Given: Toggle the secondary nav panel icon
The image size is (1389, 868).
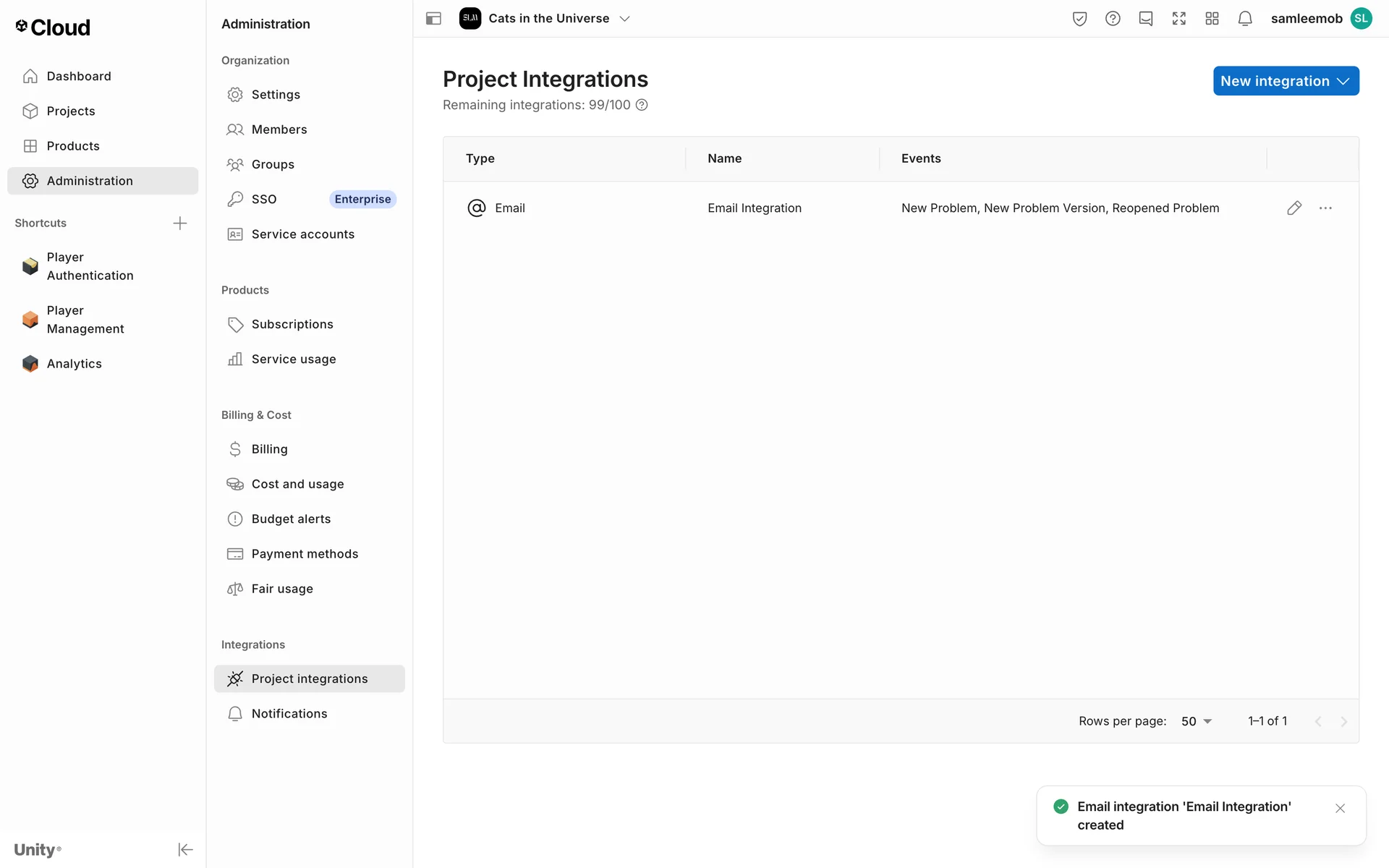Looking at the screenshot, I should [x=433, y=19].
